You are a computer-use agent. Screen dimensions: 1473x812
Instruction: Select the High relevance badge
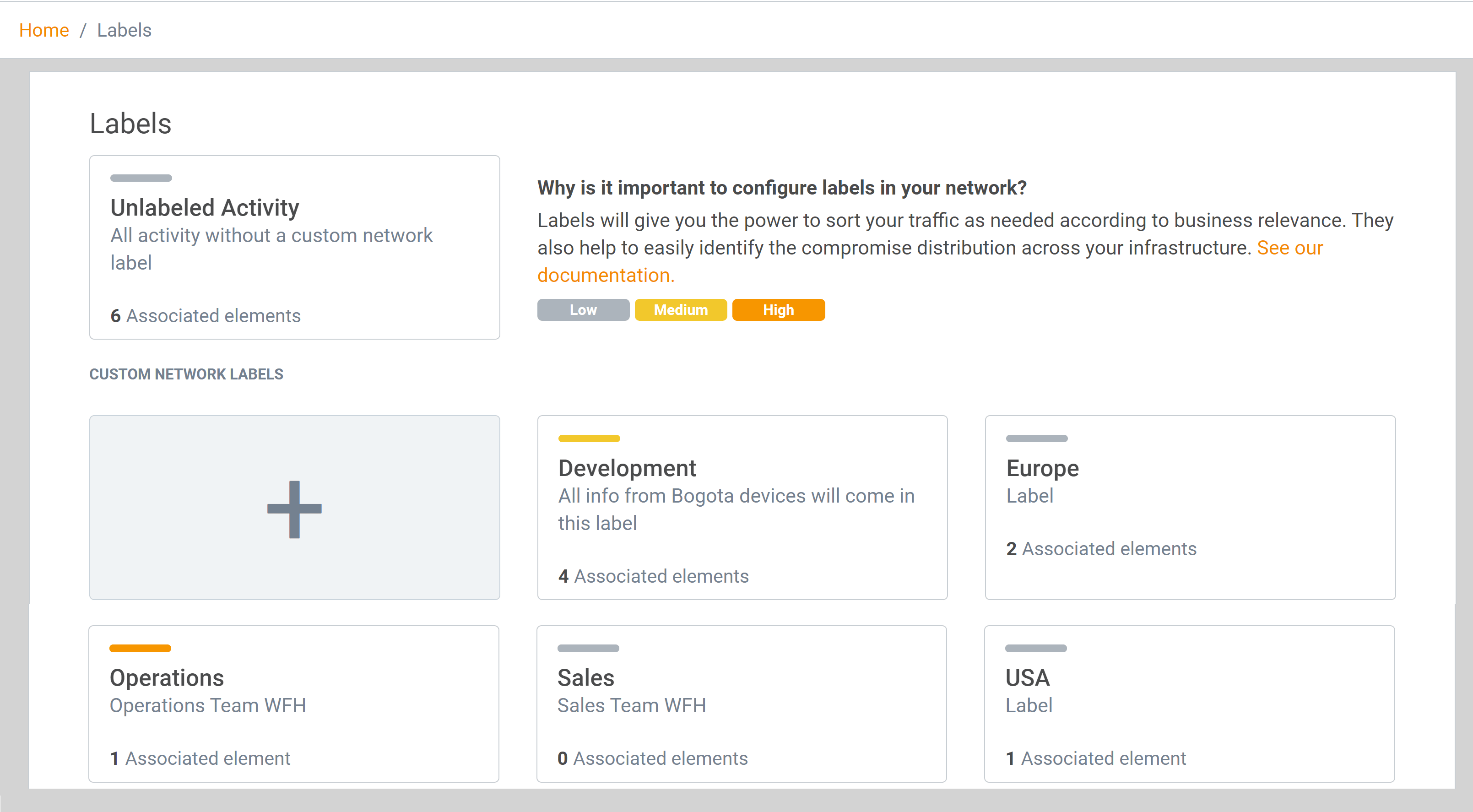[x=778, y=310]
